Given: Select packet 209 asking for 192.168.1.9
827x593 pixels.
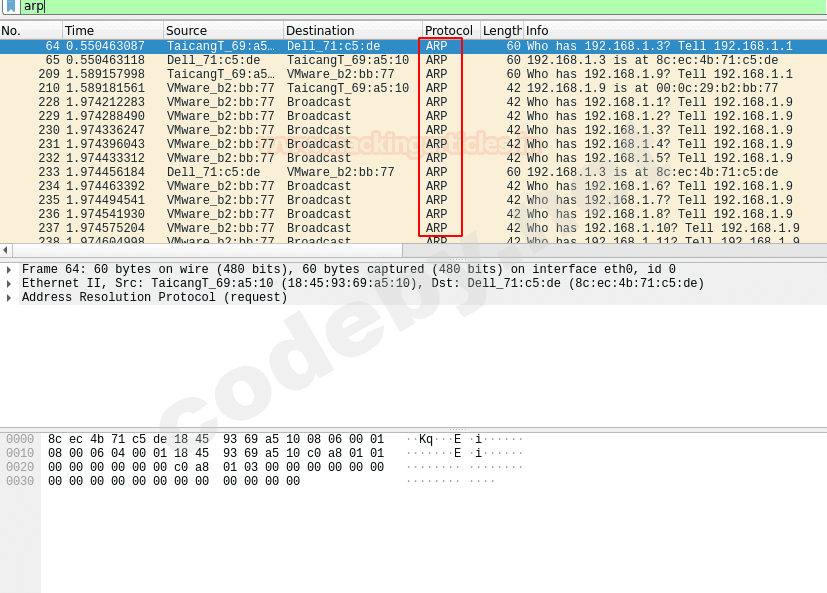Looking at the screenshot, I should [400, 75].
